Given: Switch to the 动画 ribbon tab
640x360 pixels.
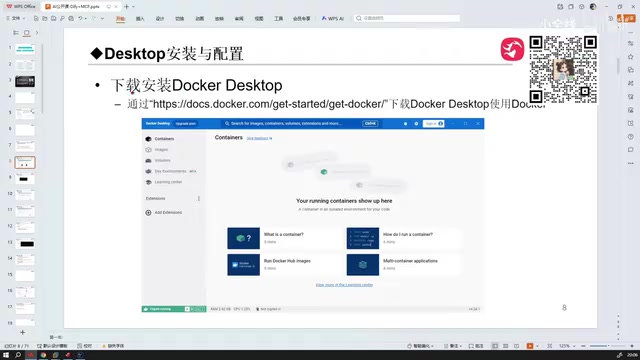Looking at the screenshot, I should click(x=200, y=18).
